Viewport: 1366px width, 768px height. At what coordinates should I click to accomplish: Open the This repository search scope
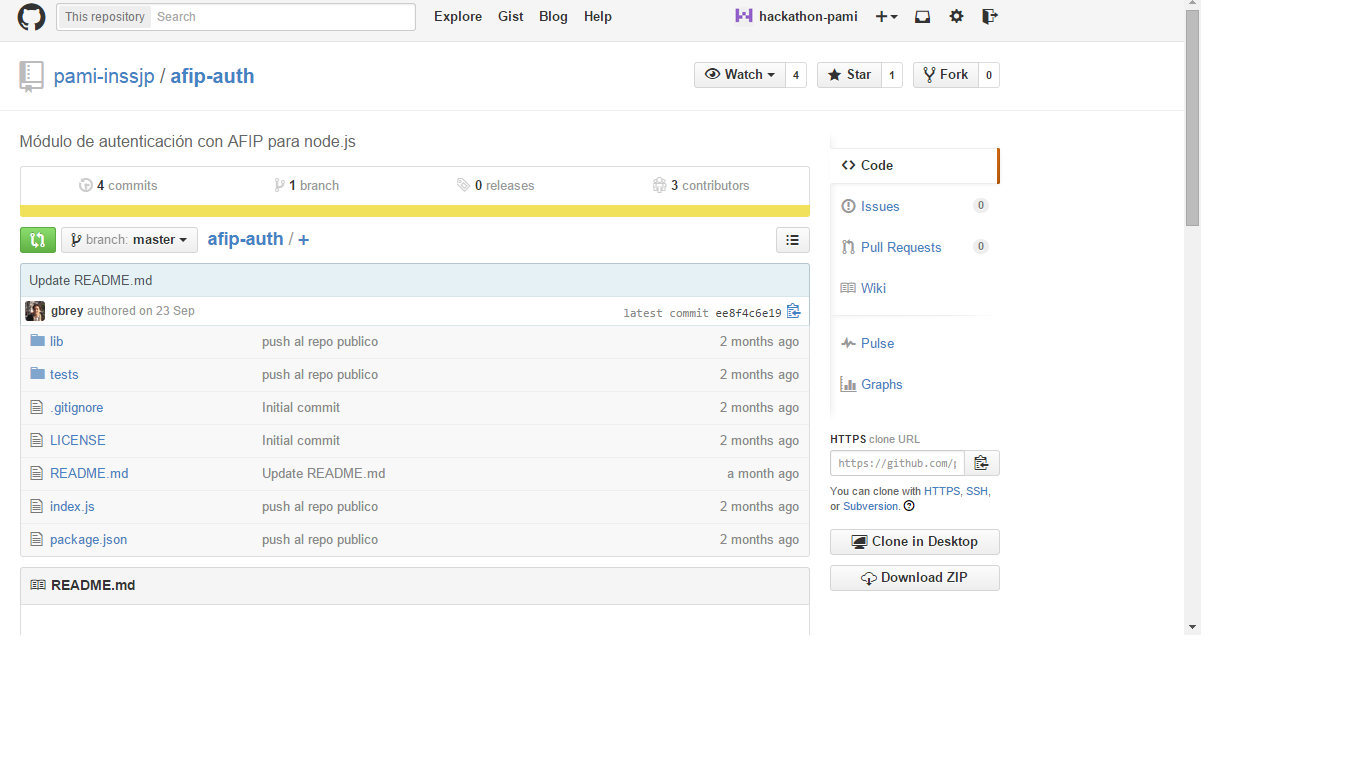tap(104, 17)
